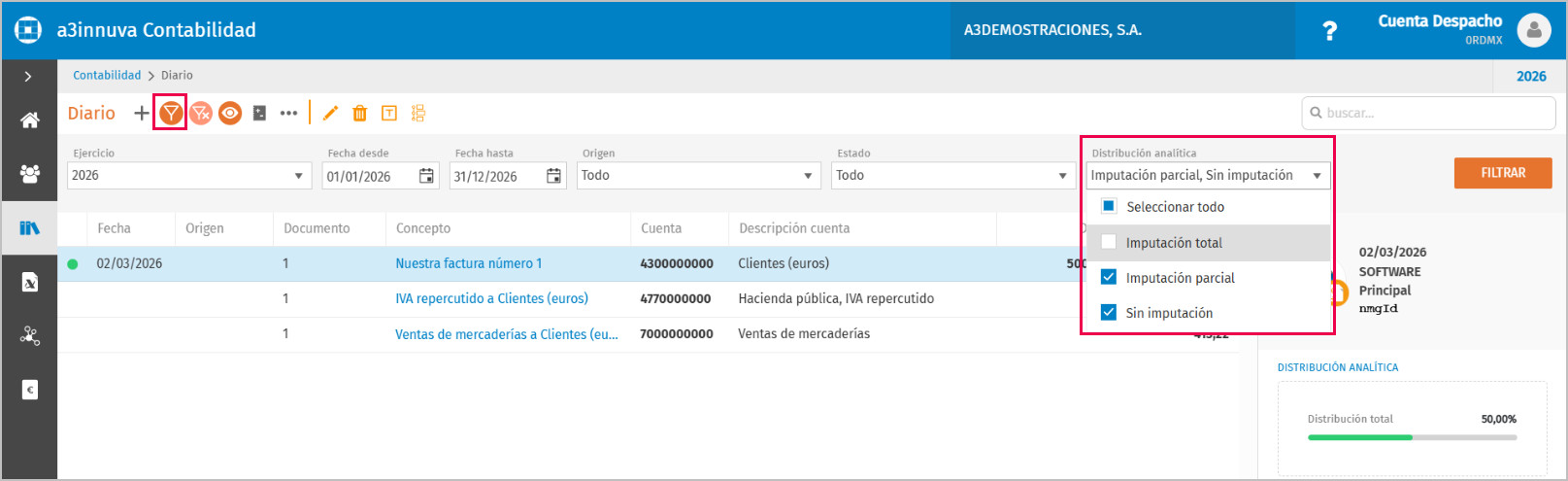Click the magnifier icon in search box
The height and width of the screenshot is (481, 1568).
(1317, 113)
